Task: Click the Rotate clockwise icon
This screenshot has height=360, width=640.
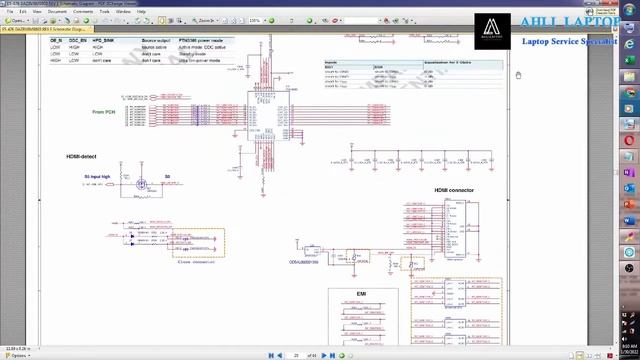Action: click(147, 21)
